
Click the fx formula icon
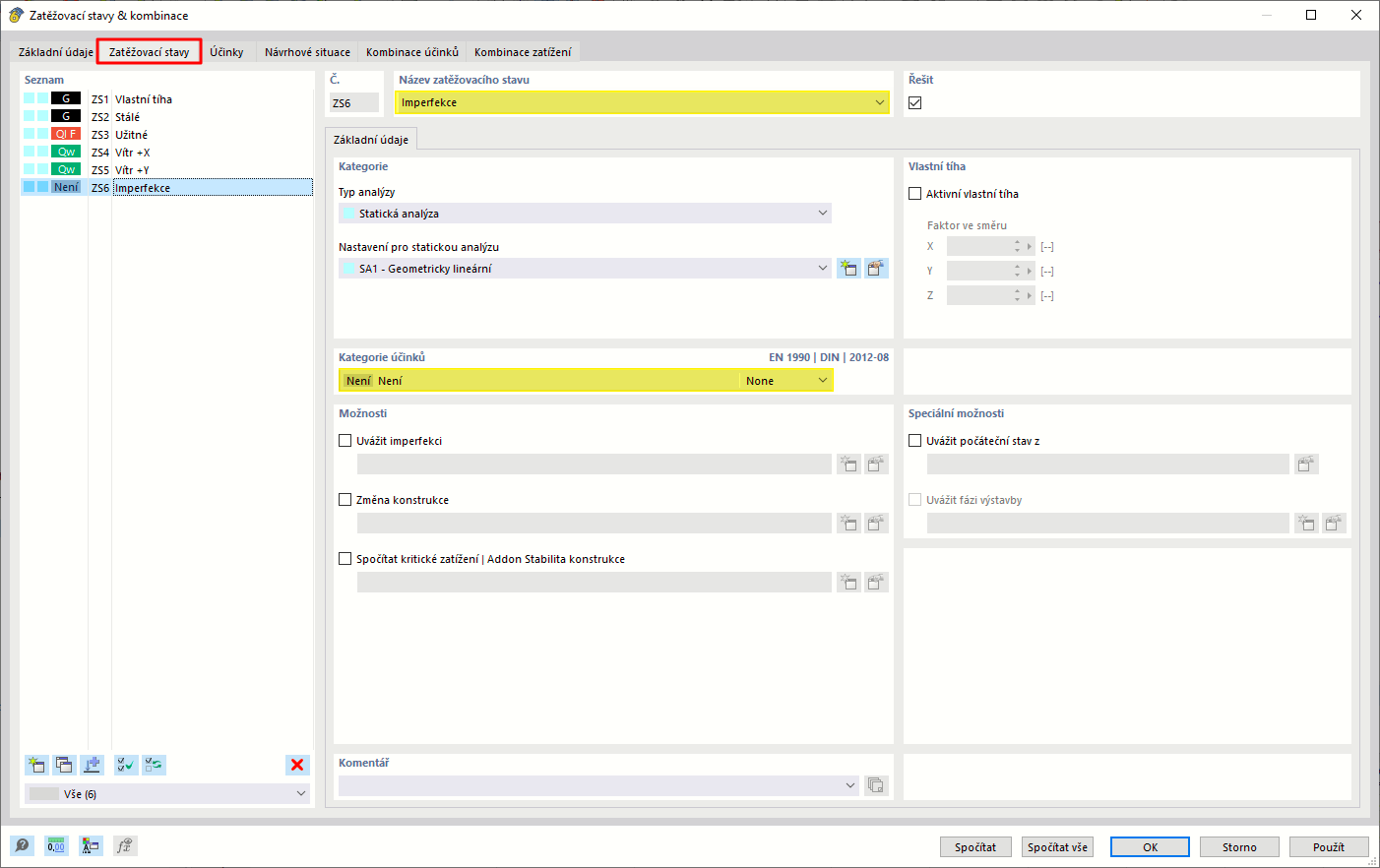125,846
